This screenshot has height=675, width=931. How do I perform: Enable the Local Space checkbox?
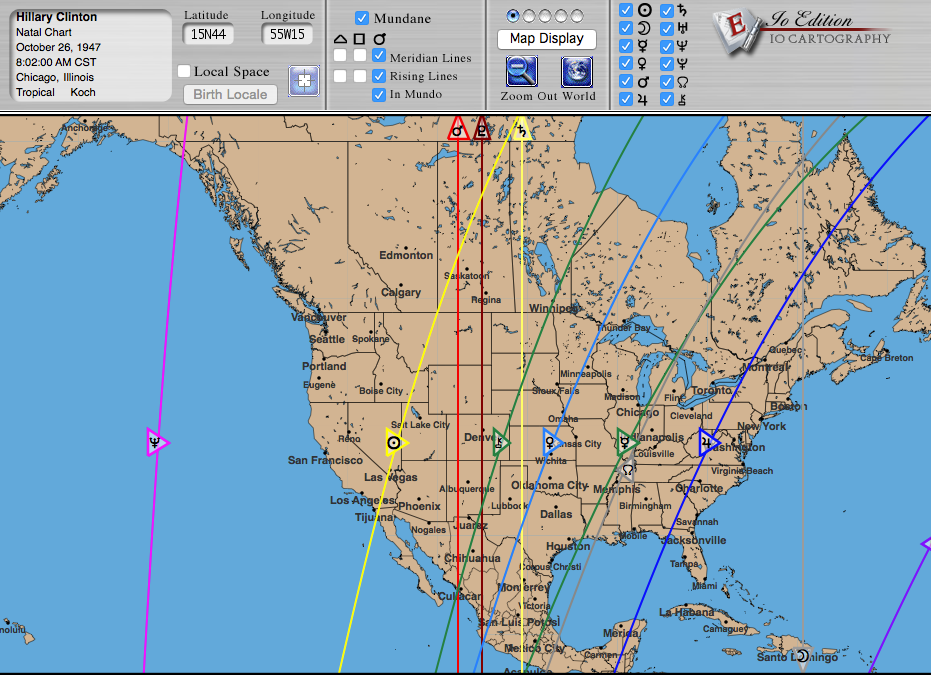pyautogui.click(x=184, y=71)
